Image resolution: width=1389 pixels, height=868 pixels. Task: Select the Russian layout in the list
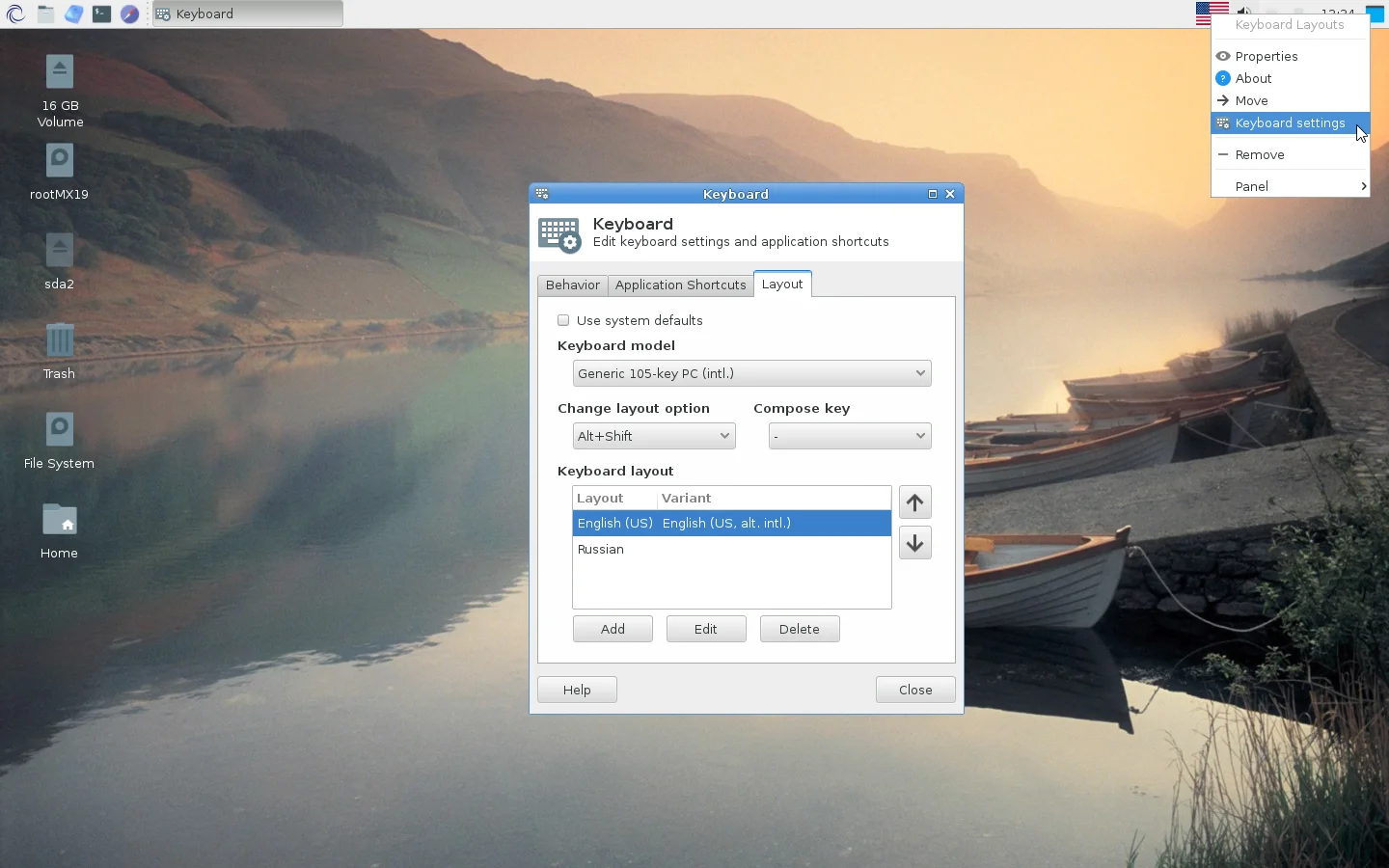point(600,549)
